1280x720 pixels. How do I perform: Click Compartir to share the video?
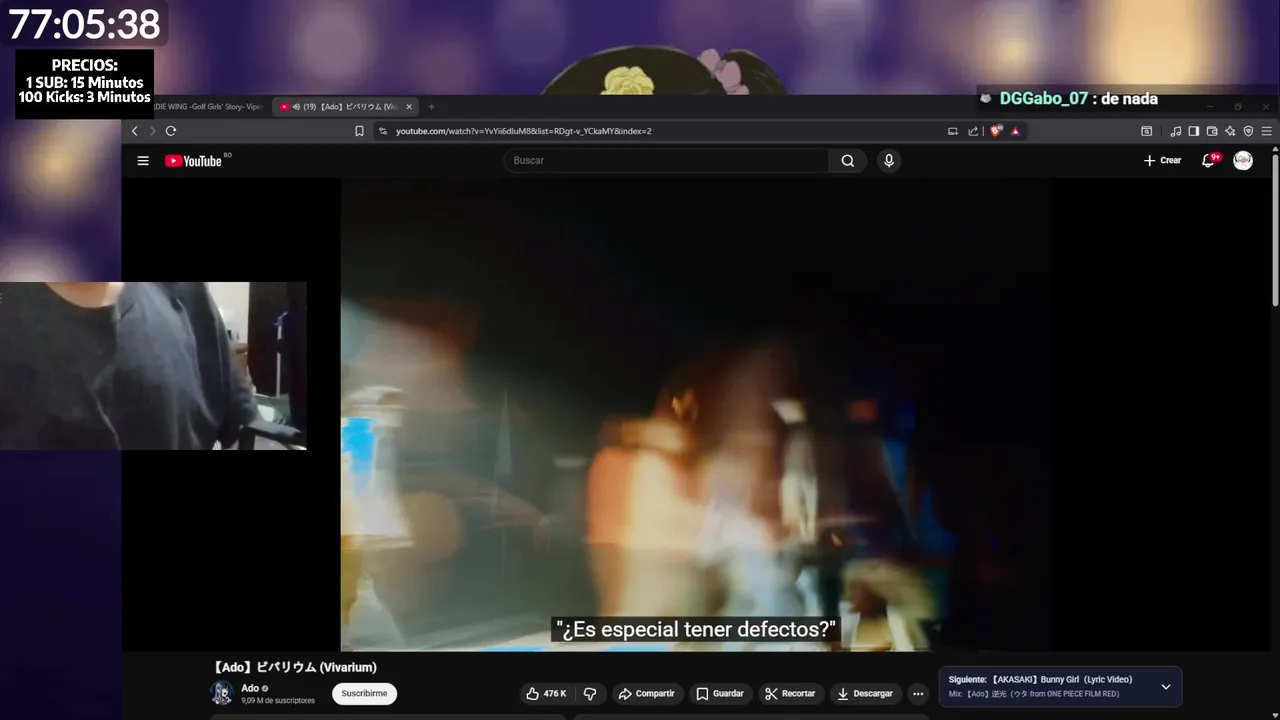[x=646, y=693]
